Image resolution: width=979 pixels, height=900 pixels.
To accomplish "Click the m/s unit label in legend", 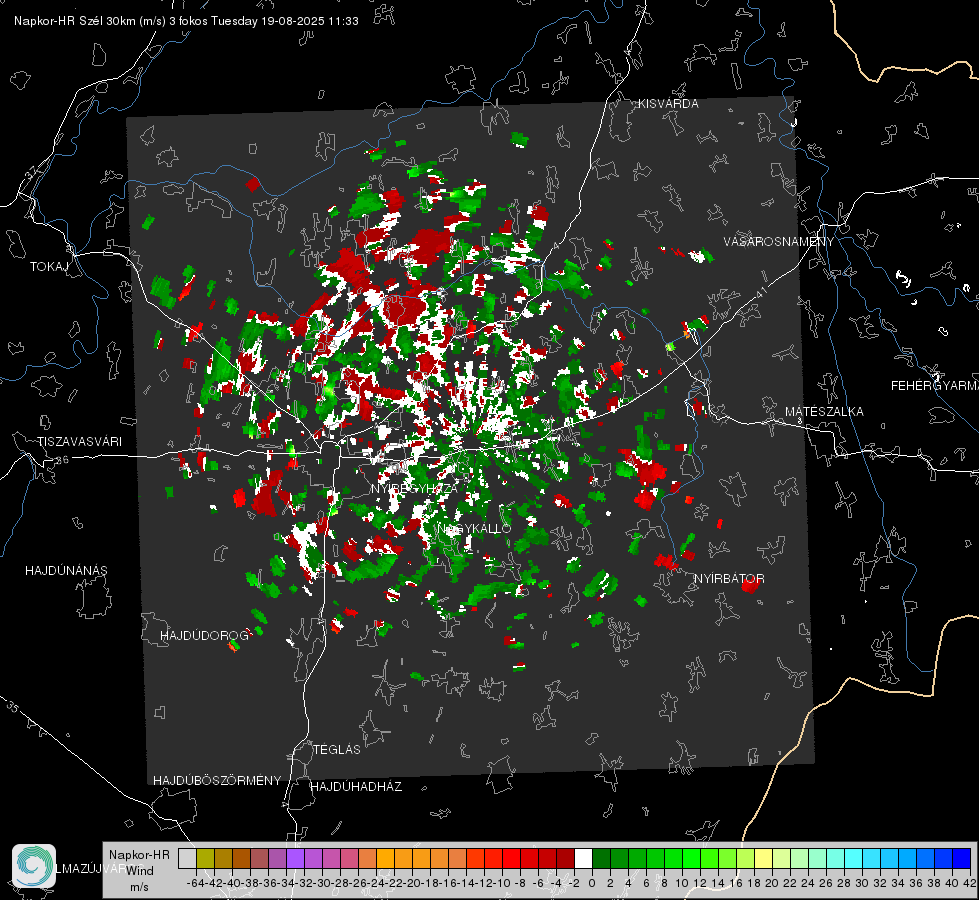I will click(139, 887).
